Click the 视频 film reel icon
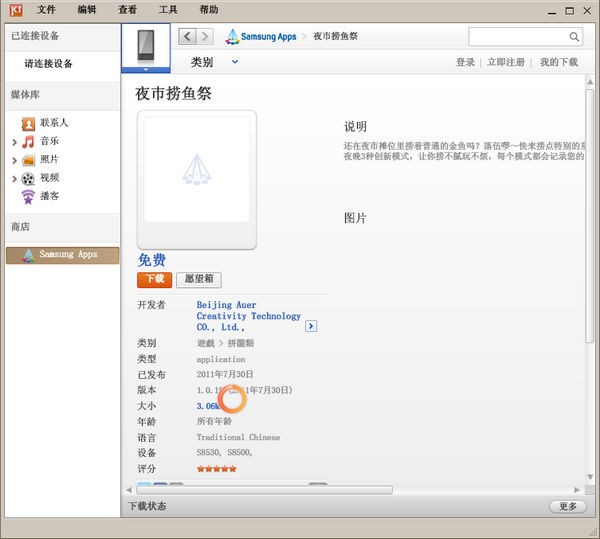The width and height of the screenshot is (600, 539). [x=28, y=178]
